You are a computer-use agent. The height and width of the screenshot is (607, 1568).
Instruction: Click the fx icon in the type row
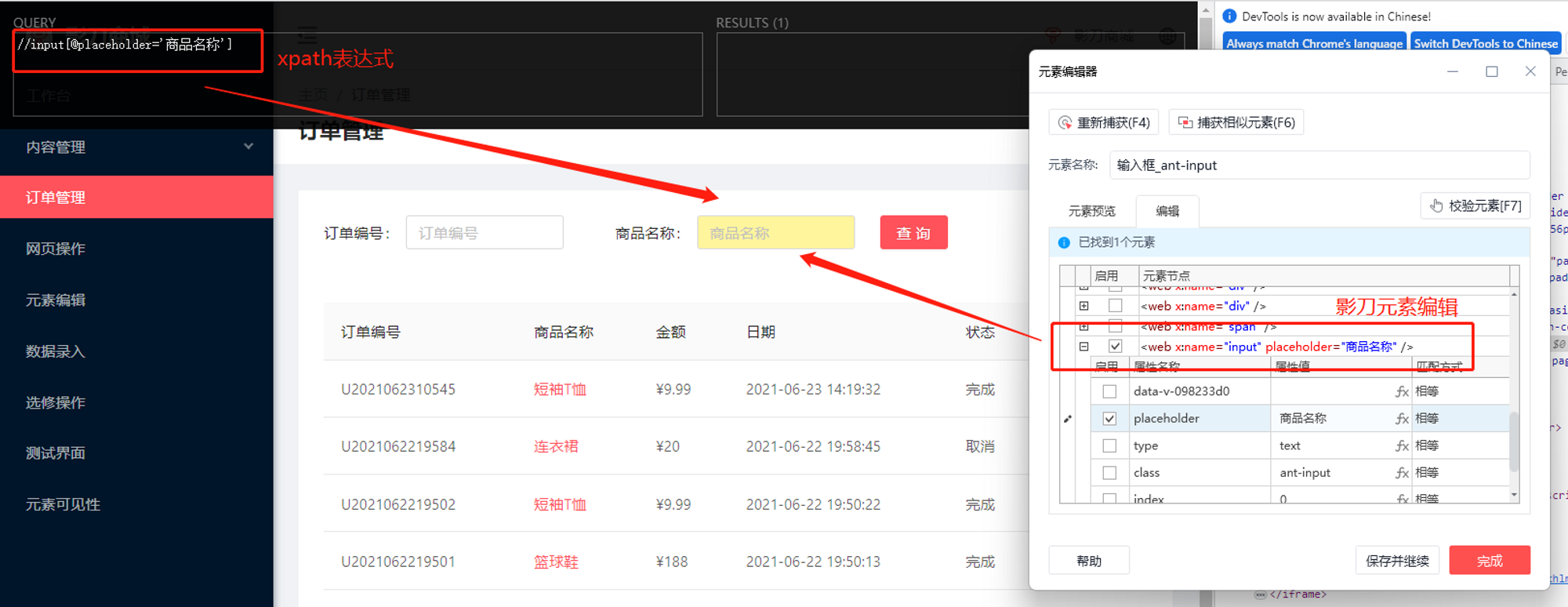[1403, 445]
